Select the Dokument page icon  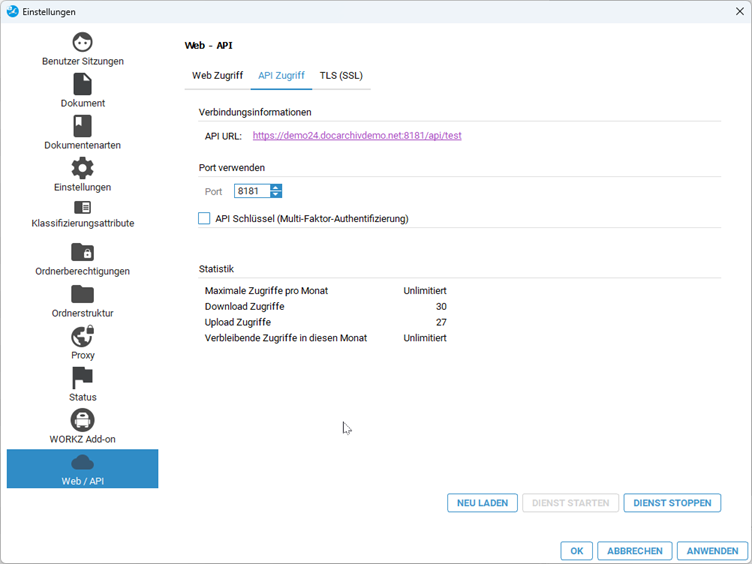(82, 84)
